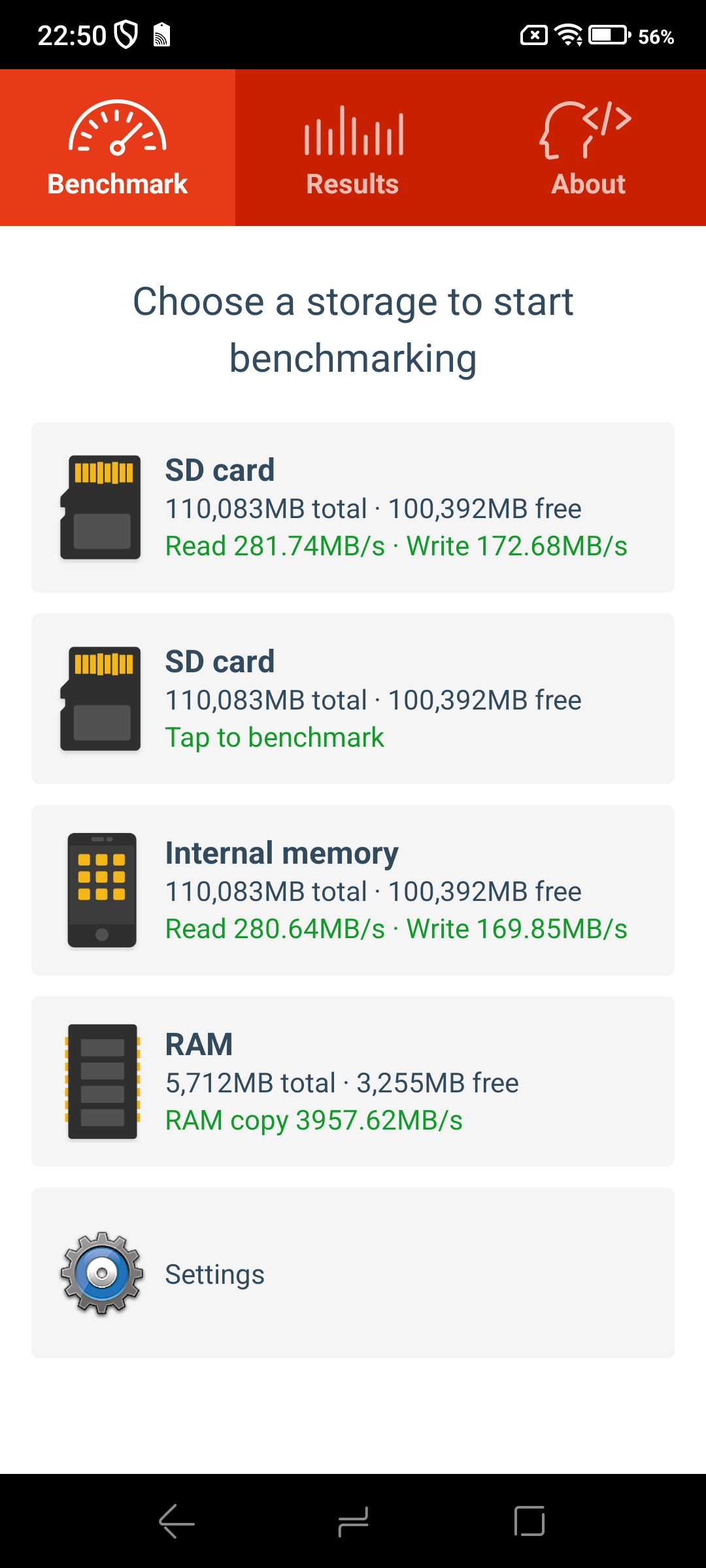Viewport: 706px width, 1568px height.
Task: Tap the Internal memory phone icon
Action: point(102,890)
